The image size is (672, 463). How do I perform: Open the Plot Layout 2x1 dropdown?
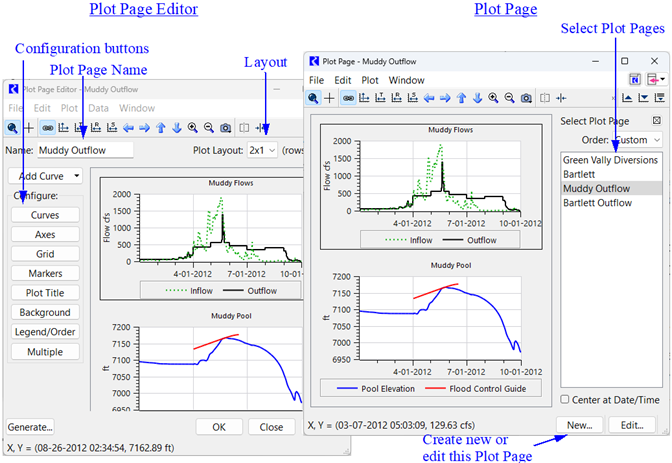point(263,150)
